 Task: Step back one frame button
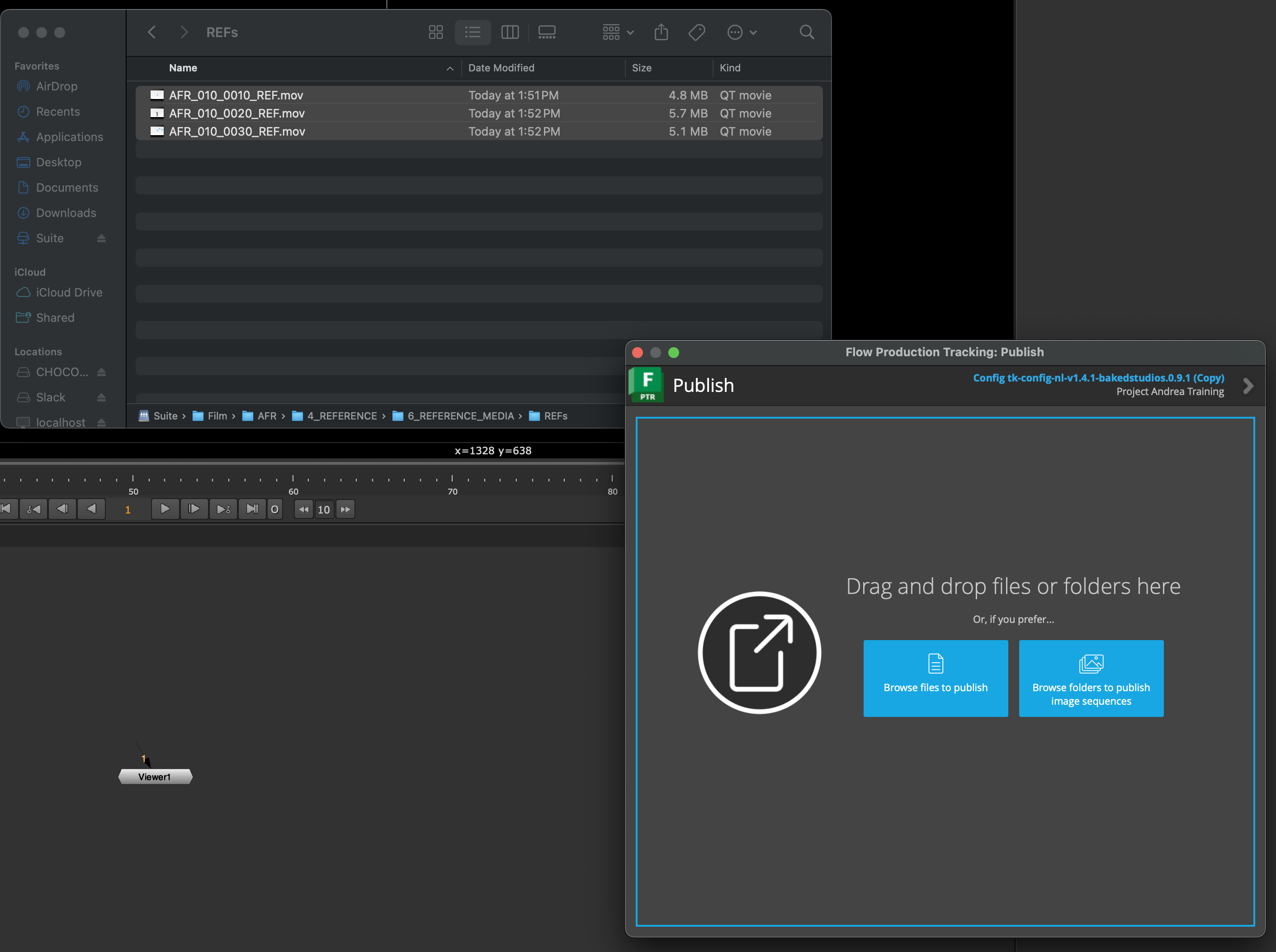[x=62, y=509]
